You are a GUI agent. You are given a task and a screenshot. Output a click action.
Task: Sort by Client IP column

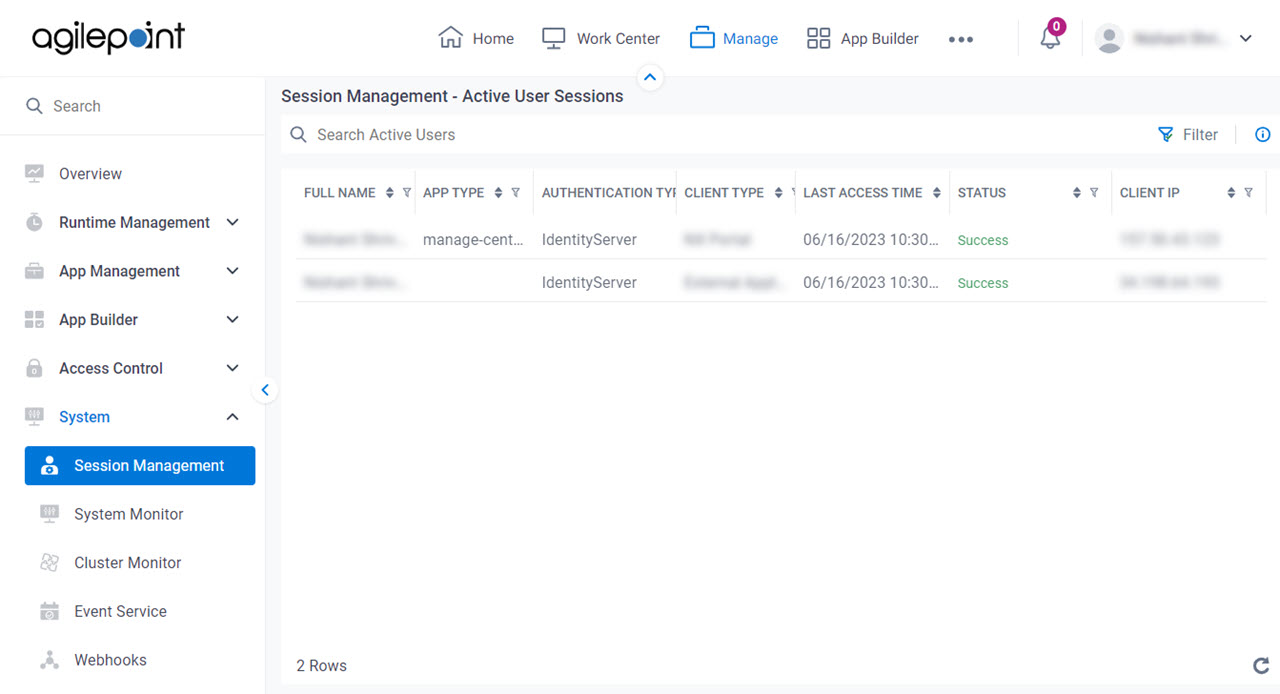tap(1231, 193)
